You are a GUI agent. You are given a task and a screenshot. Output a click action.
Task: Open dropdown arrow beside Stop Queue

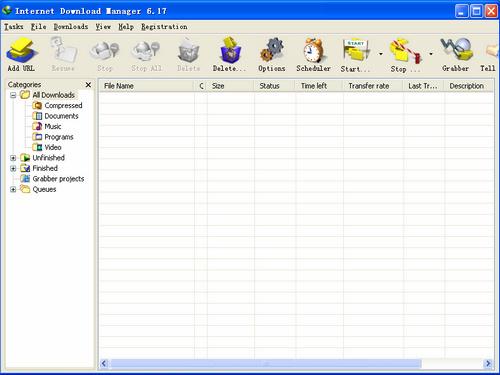pyautogui.click(x=431, y=53)
